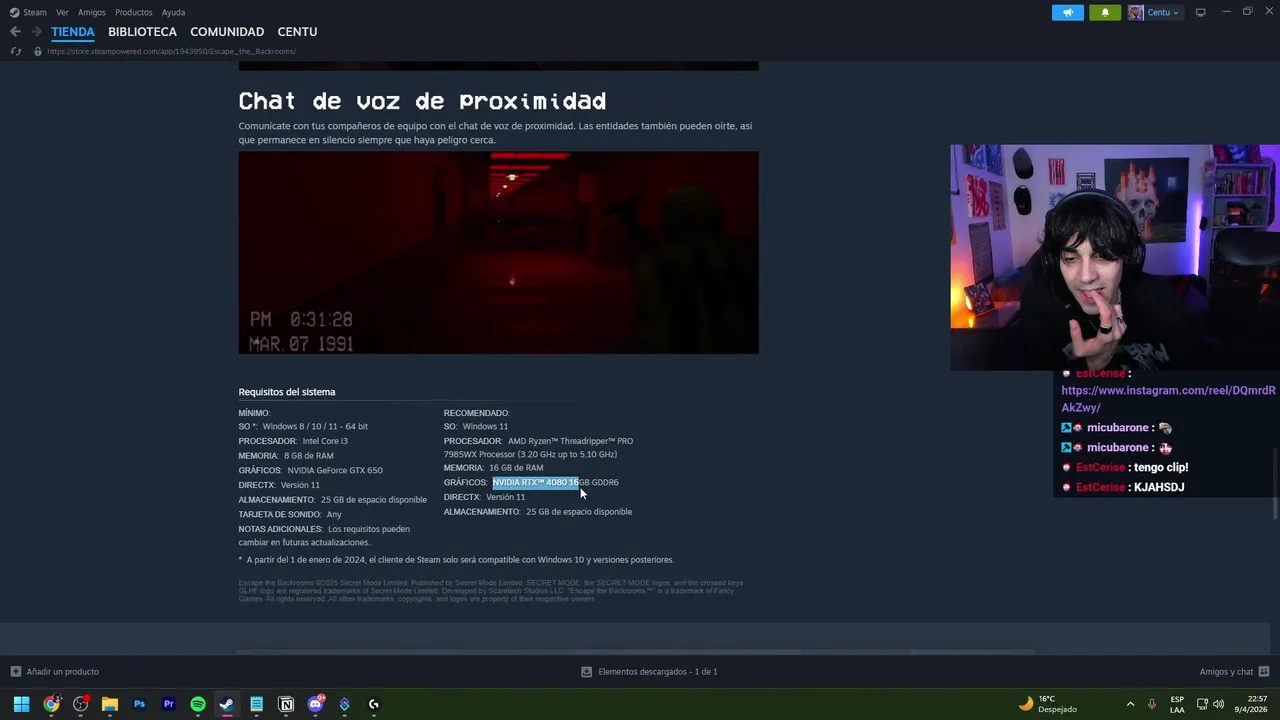
Task: Go forward with the Steam forward arrow
Action: tap(36, 32)
